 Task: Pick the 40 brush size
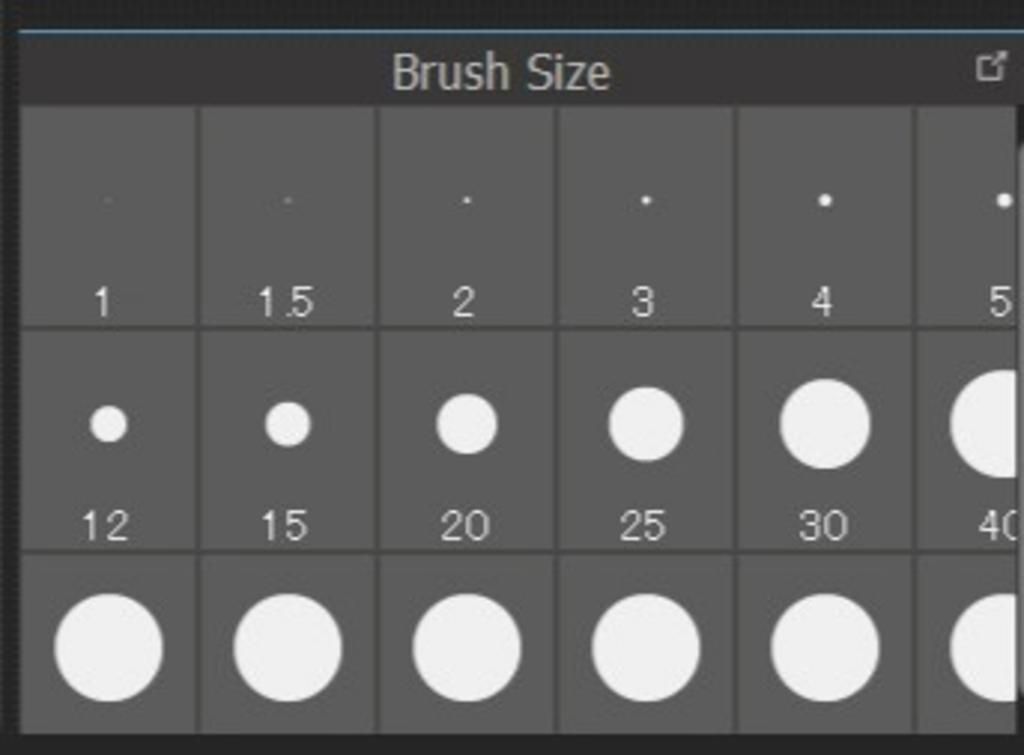click(x=967, y=440)
